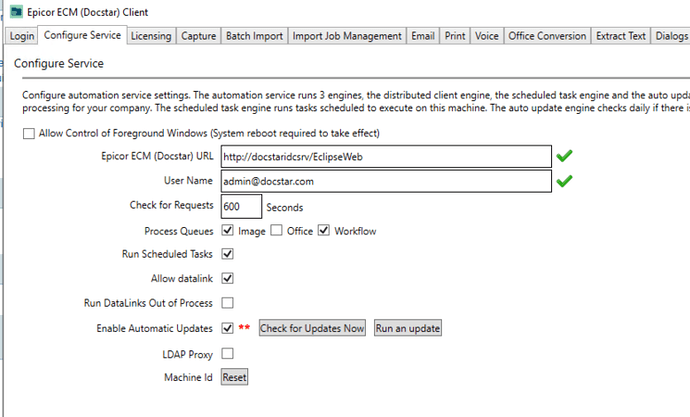Click the Seconds label
Image resolution: width=690 pixels, height=417 pixels.
coord(285,207)
